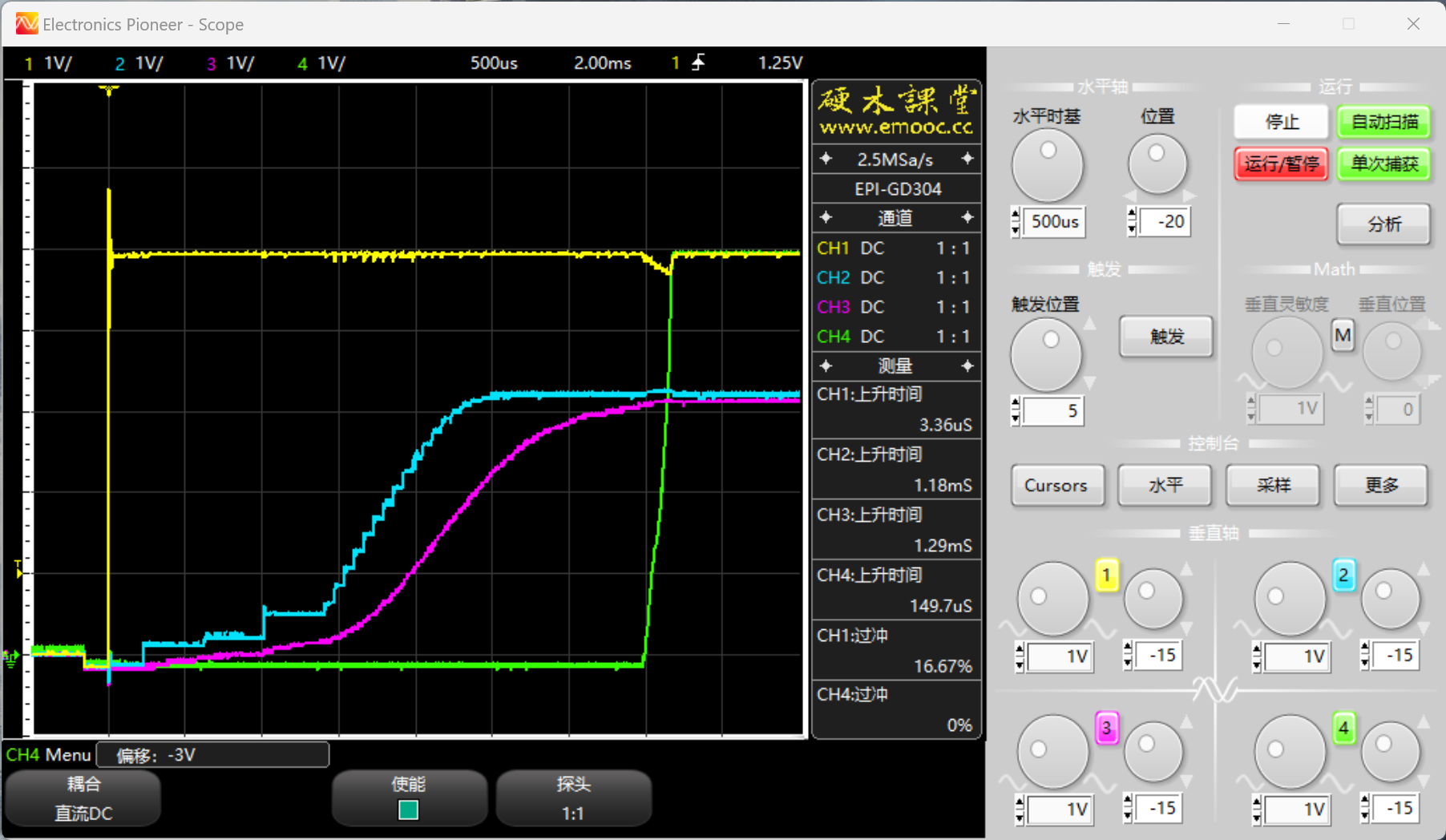This screenshot has height=840, width=1446.
Task: Toggle the Math M button
Action: pos(1343,335)
